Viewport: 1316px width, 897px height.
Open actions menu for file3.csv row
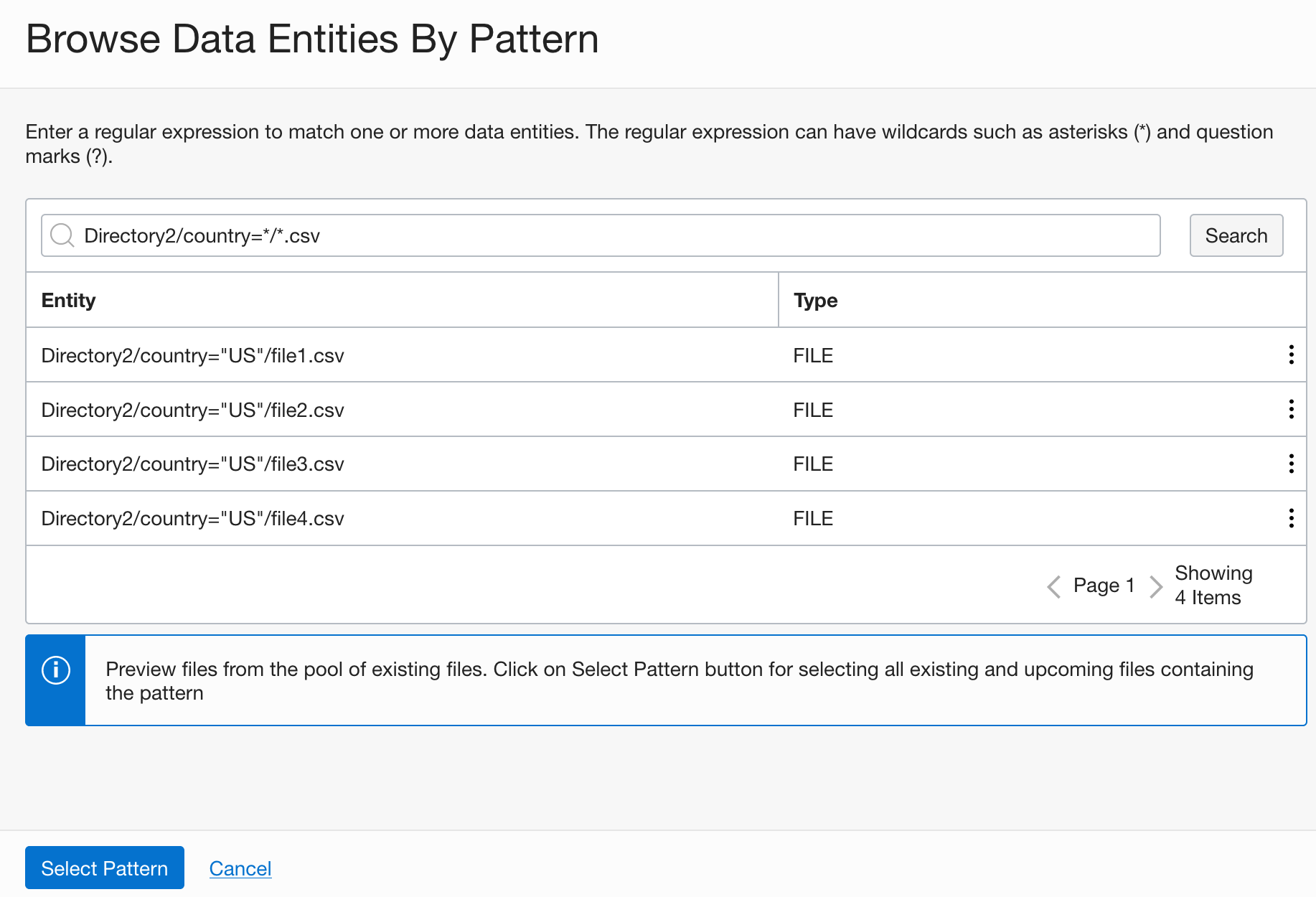coord(1291,464)
